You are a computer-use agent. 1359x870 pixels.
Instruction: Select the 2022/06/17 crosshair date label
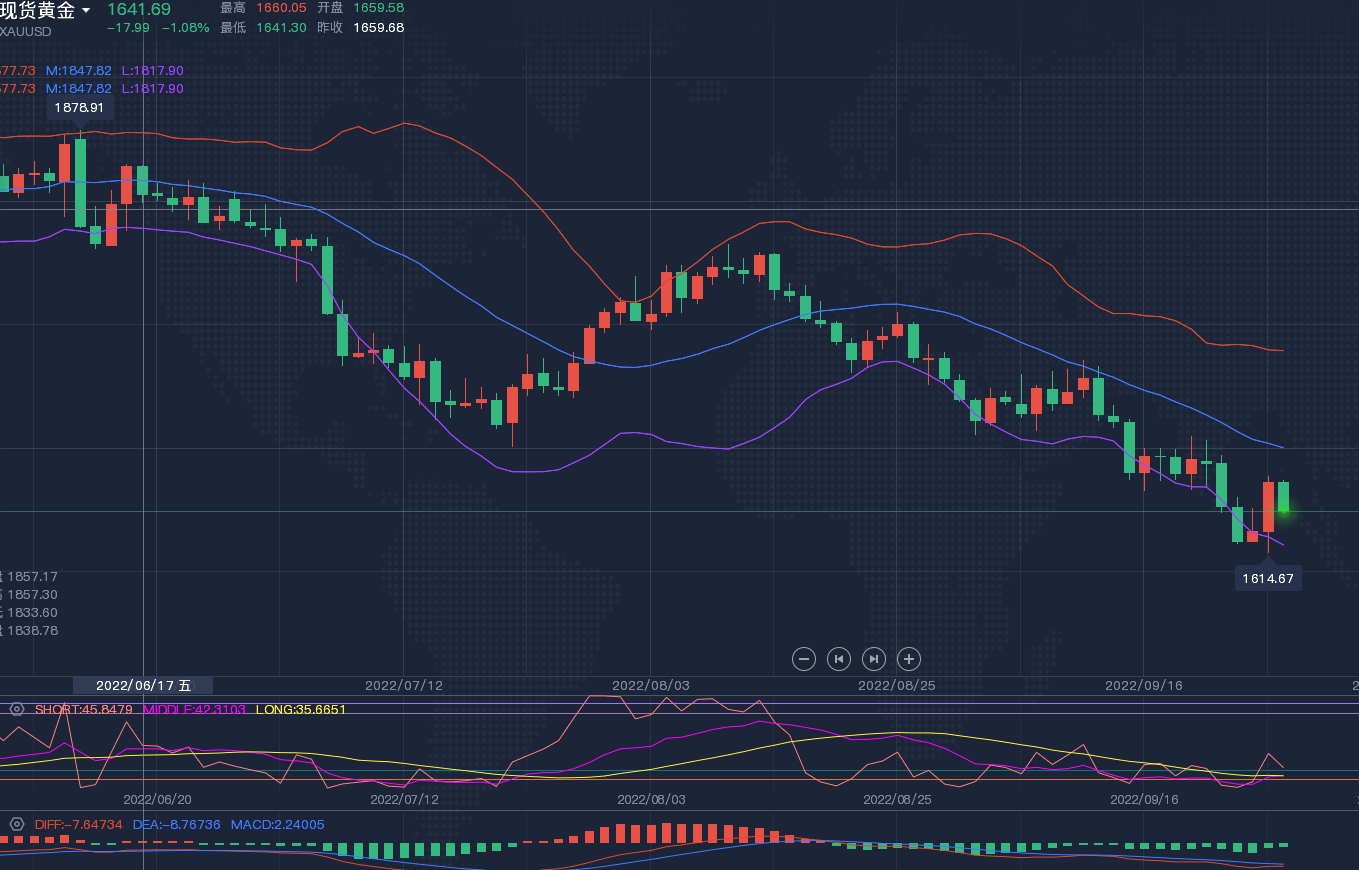pos(143,685)
